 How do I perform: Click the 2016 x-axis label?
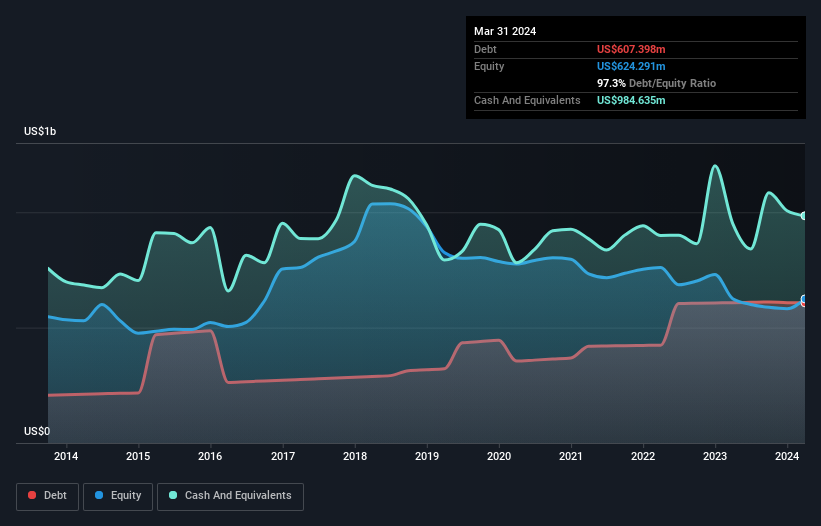(x=210, y=456)
